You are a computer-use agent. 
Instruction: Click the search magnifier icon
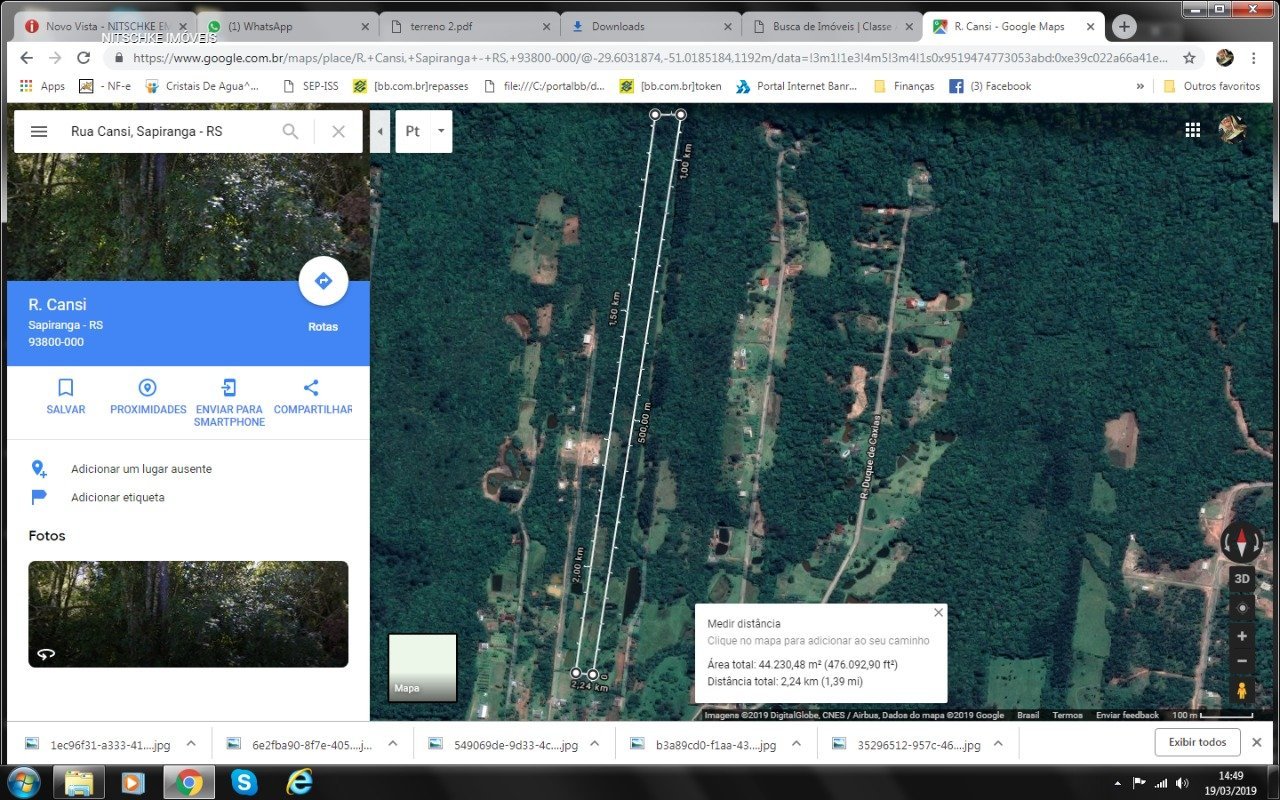290,131
